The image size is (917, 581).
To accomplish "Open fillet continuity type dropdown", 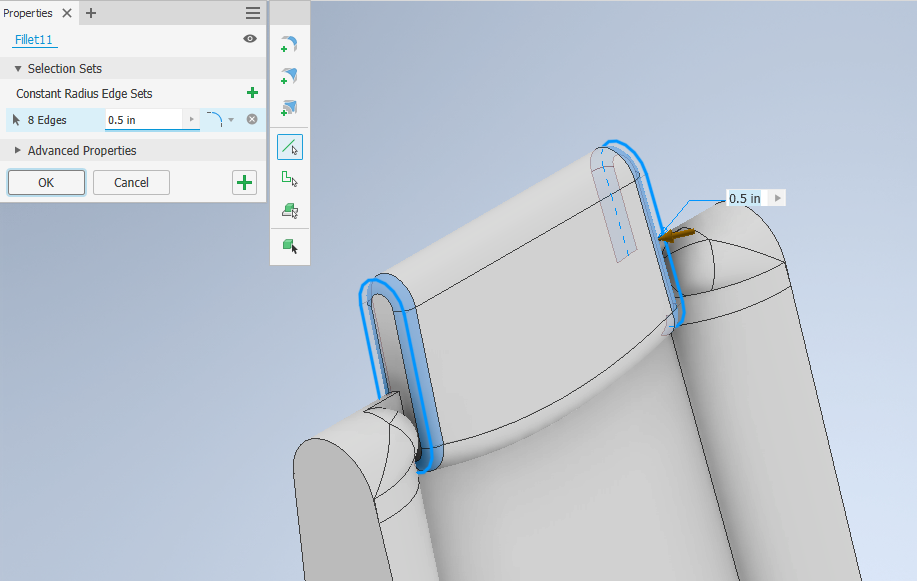I will pos(232,120).
